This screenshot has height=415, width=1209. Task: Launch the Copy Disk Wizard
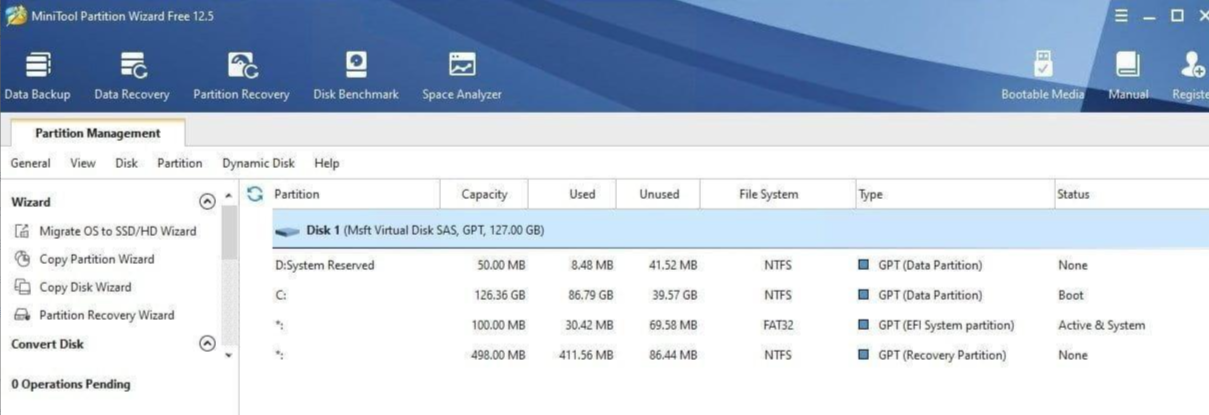tap(85, 287)
